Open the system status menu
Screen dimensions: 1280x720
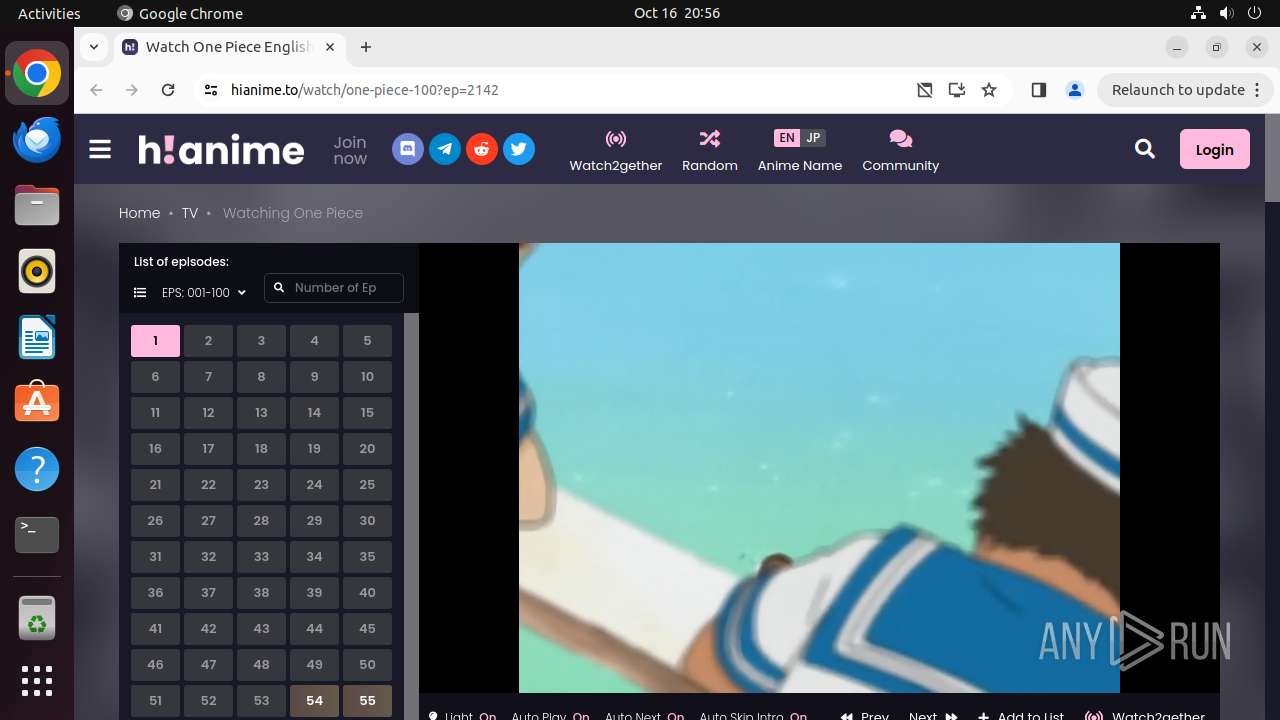[1226, 13]
